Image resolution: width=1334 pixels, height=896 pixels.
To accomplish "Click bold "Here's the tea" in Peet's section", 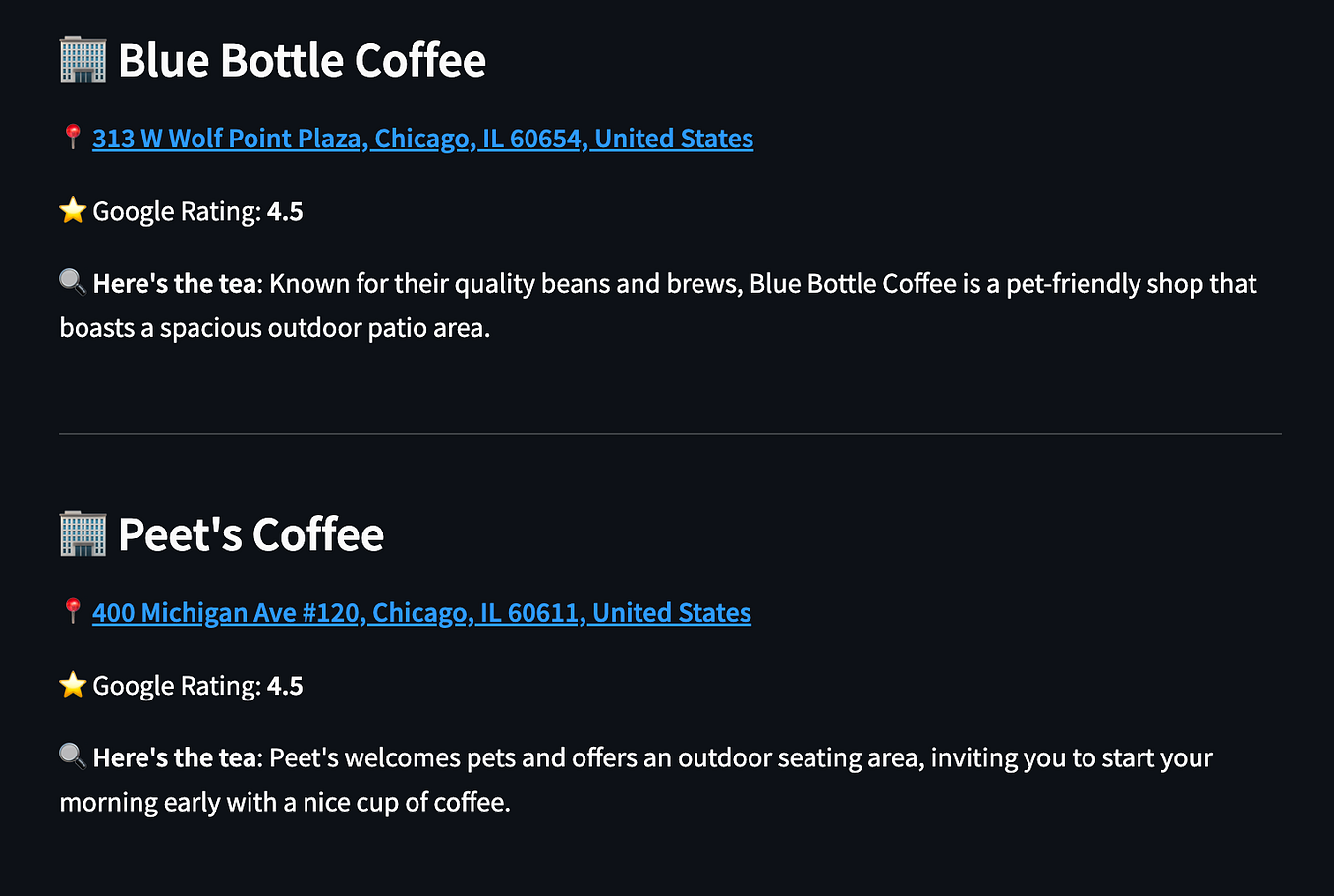I will coord(175,758).
